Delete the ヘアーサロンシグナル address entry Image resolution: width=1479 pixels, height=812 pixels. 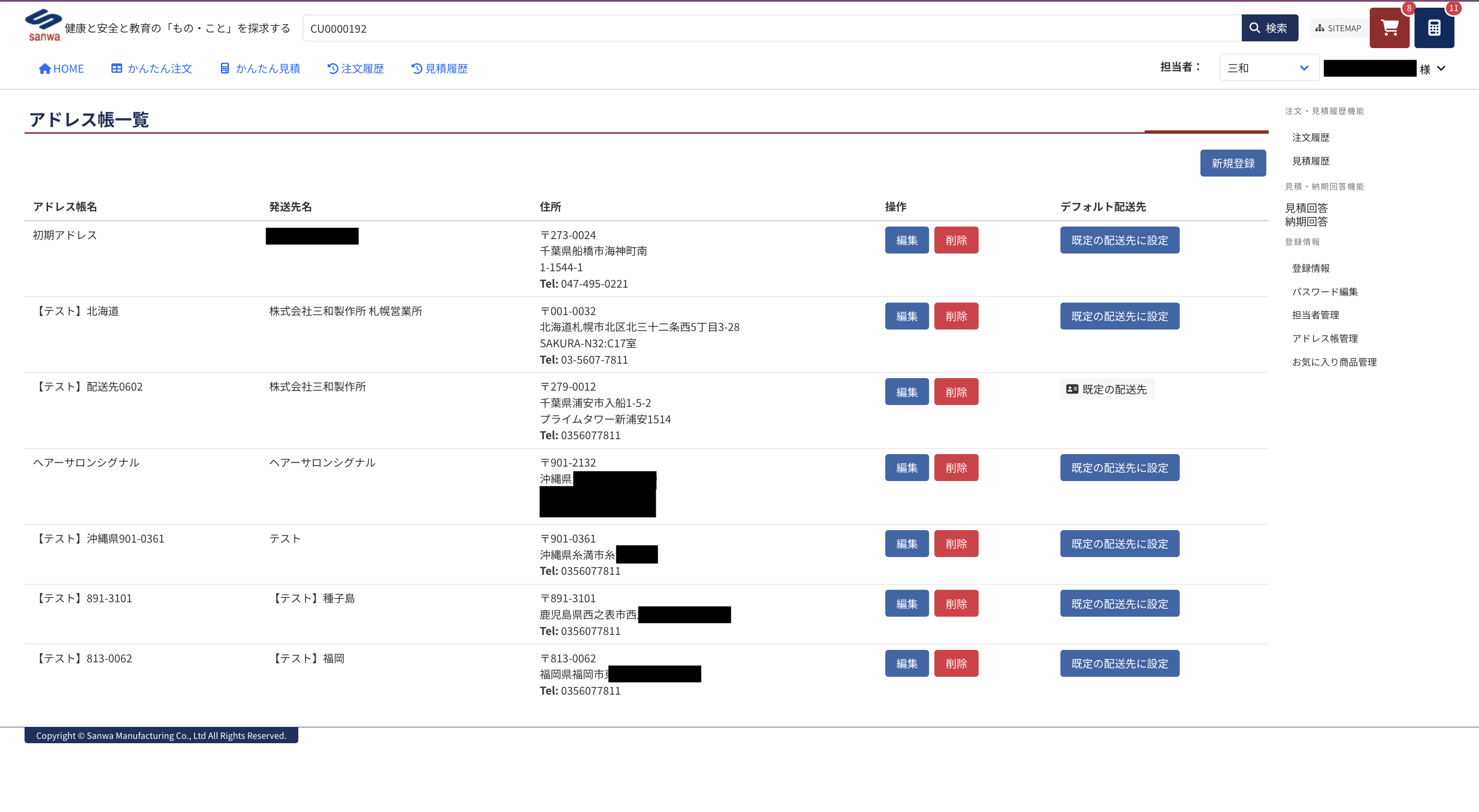pos(956,468)
